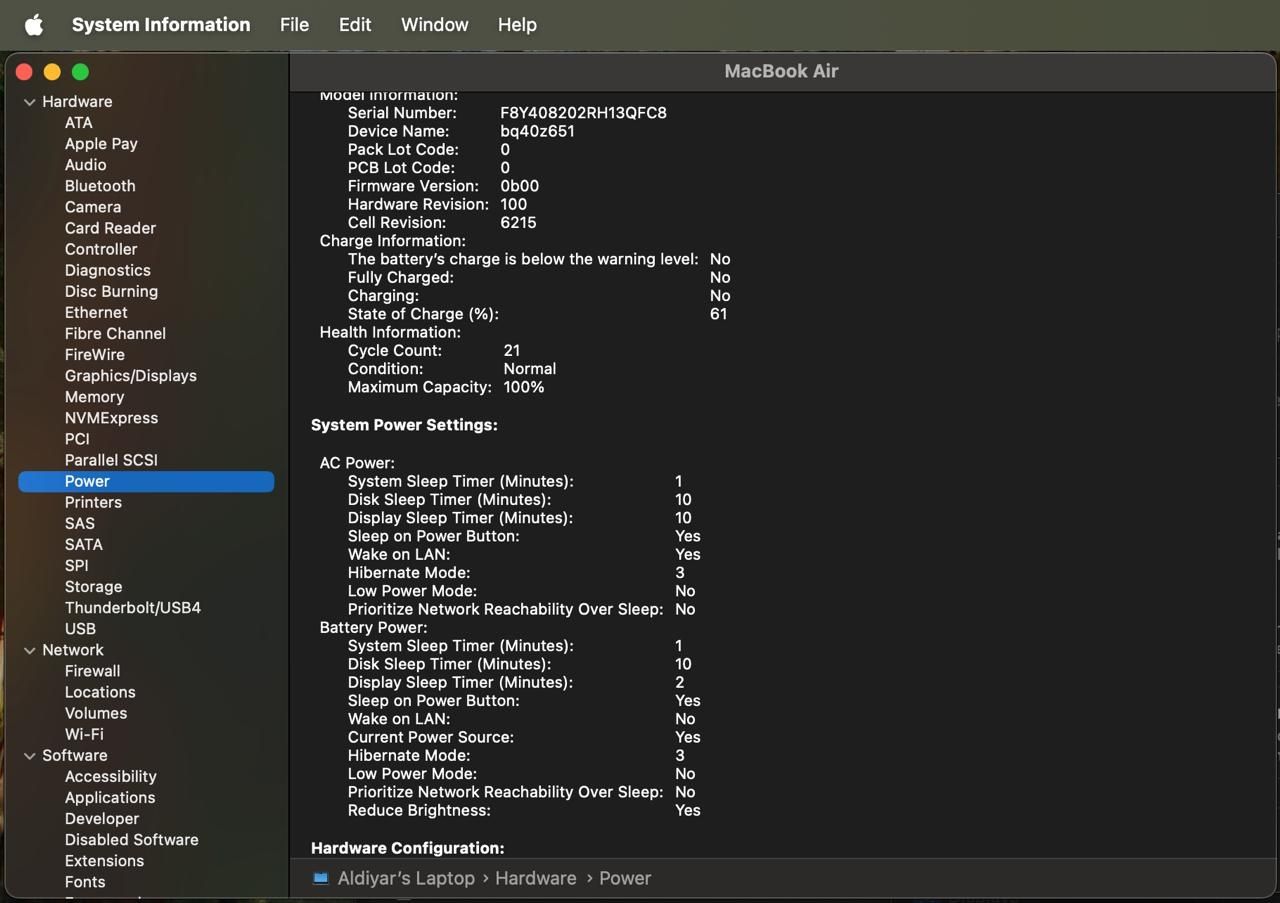Click the System Power Settings heading
This screenshot has height=903, width=1280.
pyautogui.click(x=404, y=425)
